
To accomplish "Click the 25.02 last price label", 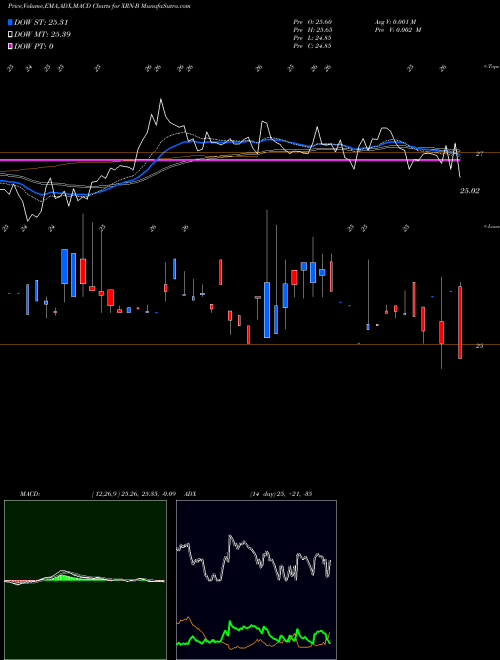I will click(470, 191).
